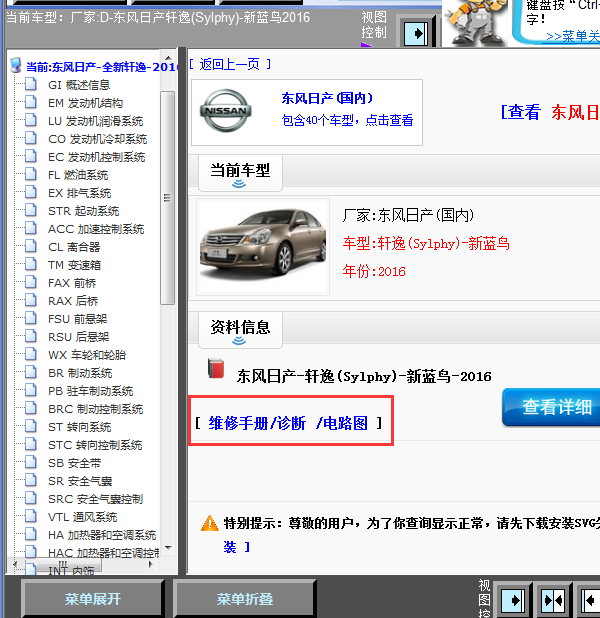The height and width of the screenshot is (618, 600).
Task: Select ACC 加速控制系统 entry
Action: 96,229
